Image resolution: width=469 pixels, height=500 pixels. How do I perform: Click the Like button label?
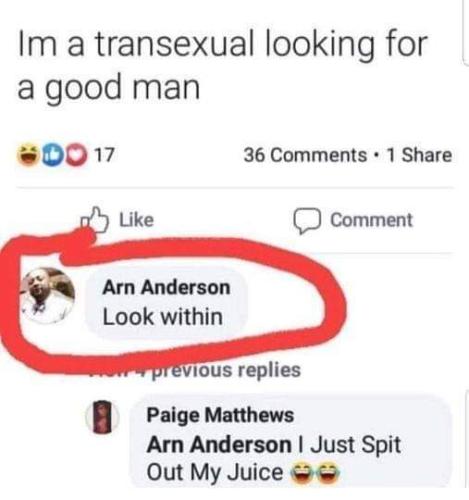coord(137,220)
